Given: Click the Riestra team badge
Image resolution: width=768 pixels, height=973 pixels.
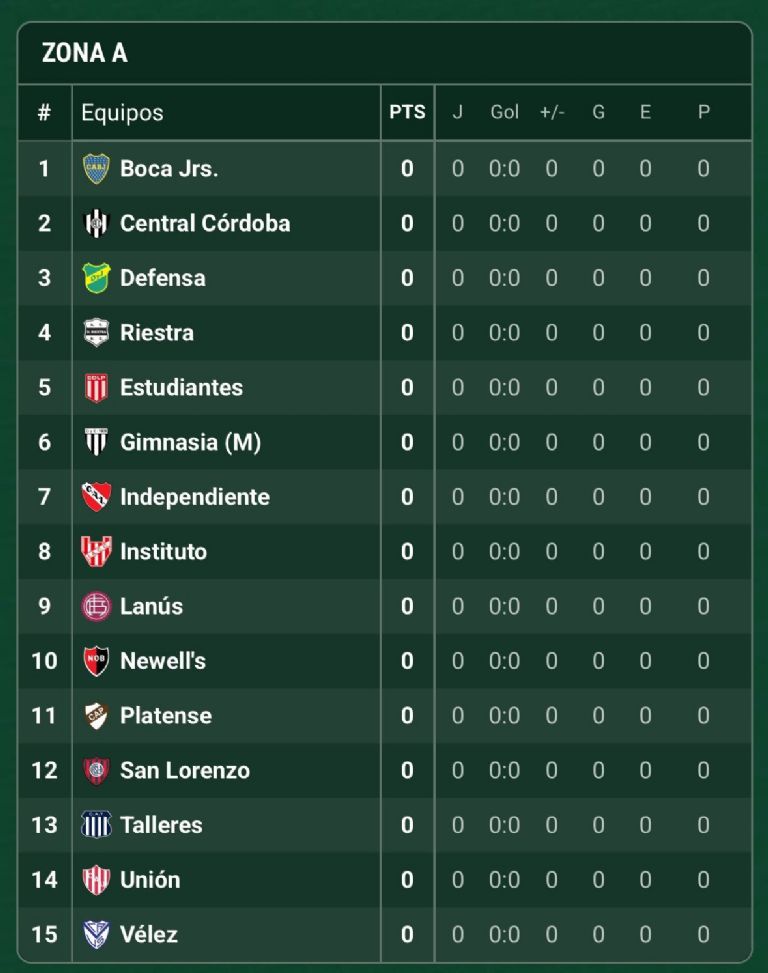Looking at the screenshot, I should pyautogui.click(x=96, y=333).
